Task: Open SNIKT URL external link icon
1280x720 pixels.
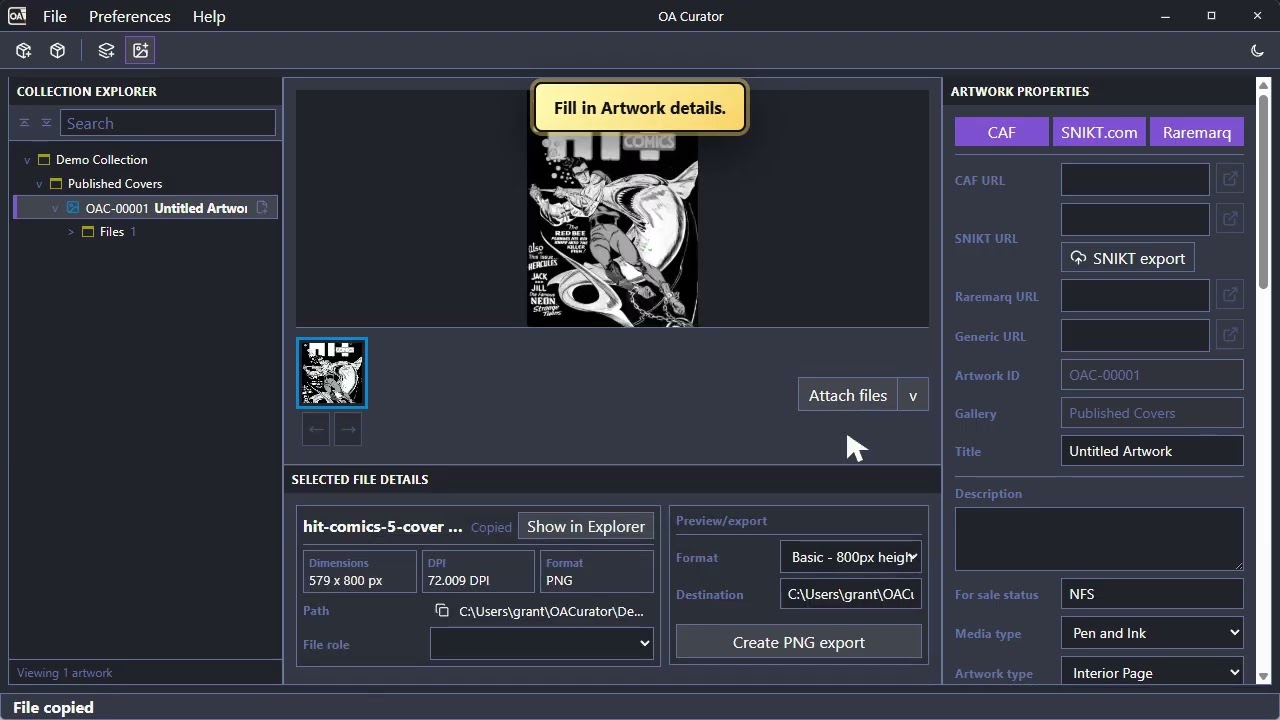Action: tap(1230, 219)
